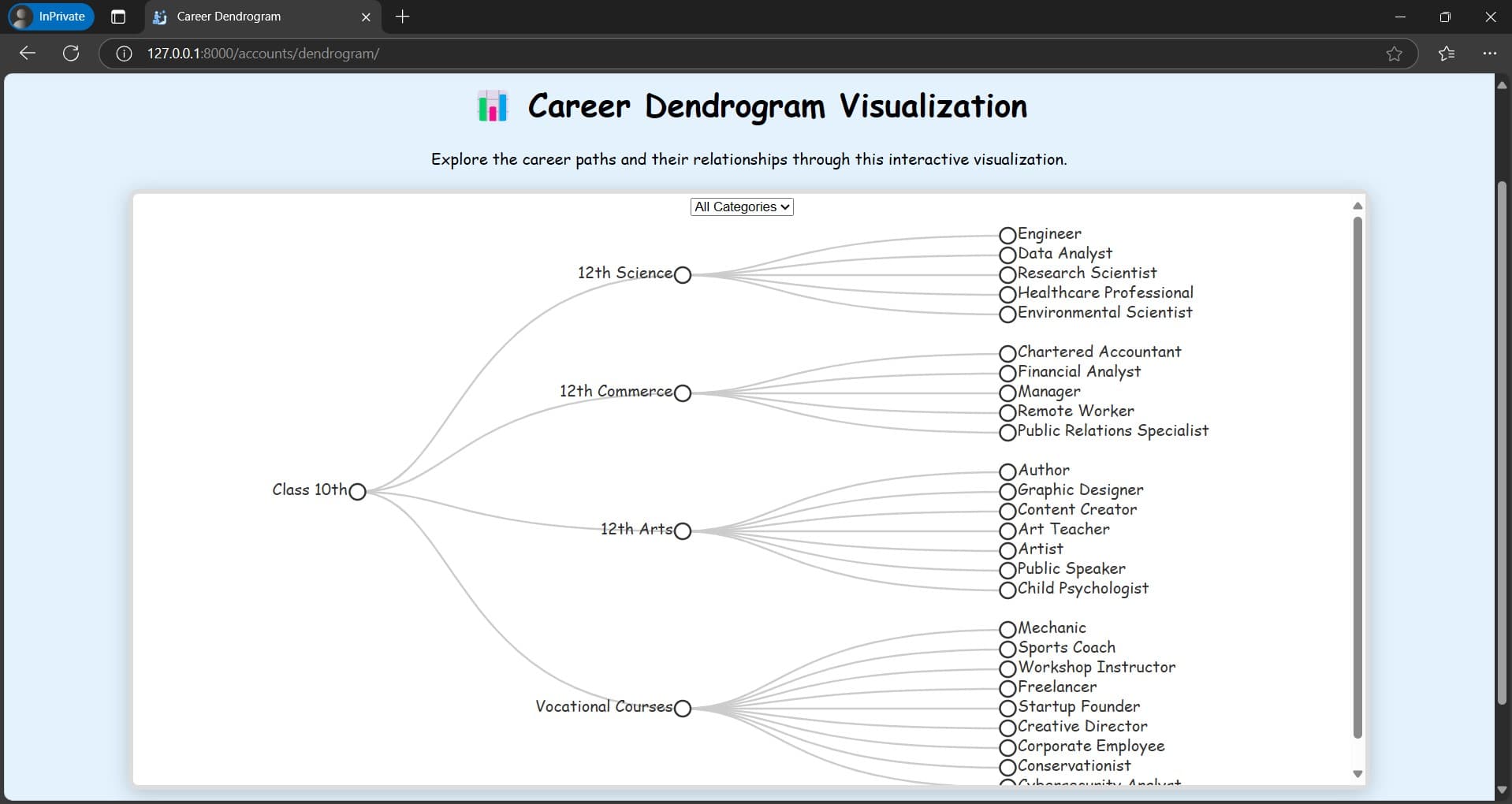Image resolution: width=1512 pixels, height=804 pixels.
Task: Click the Remote Worker node
Action: [1007, 413]
